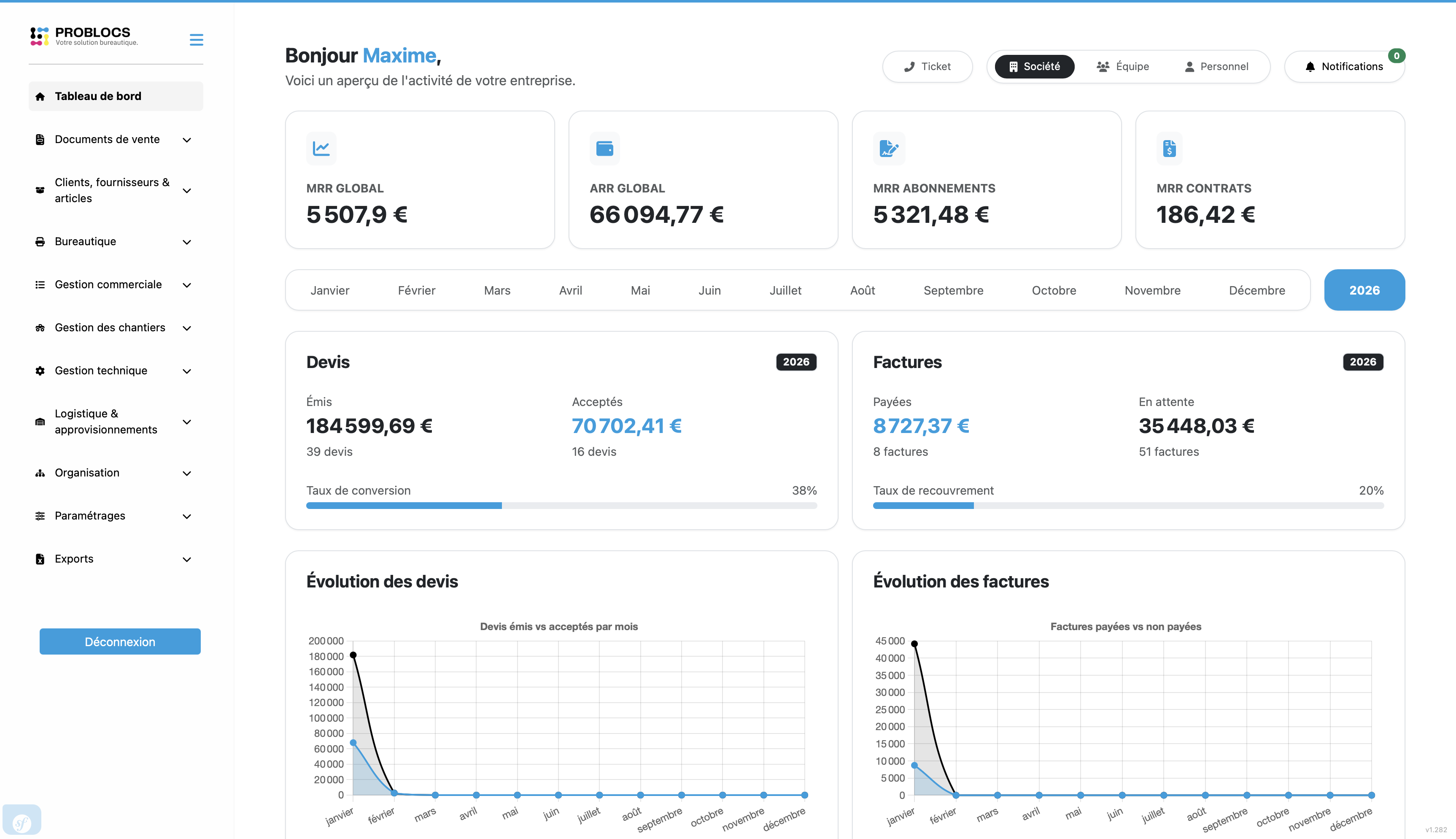Open the hamburger menu next to the logo
This screenshot has height=839, width=1456.
(x=196, y=39)
